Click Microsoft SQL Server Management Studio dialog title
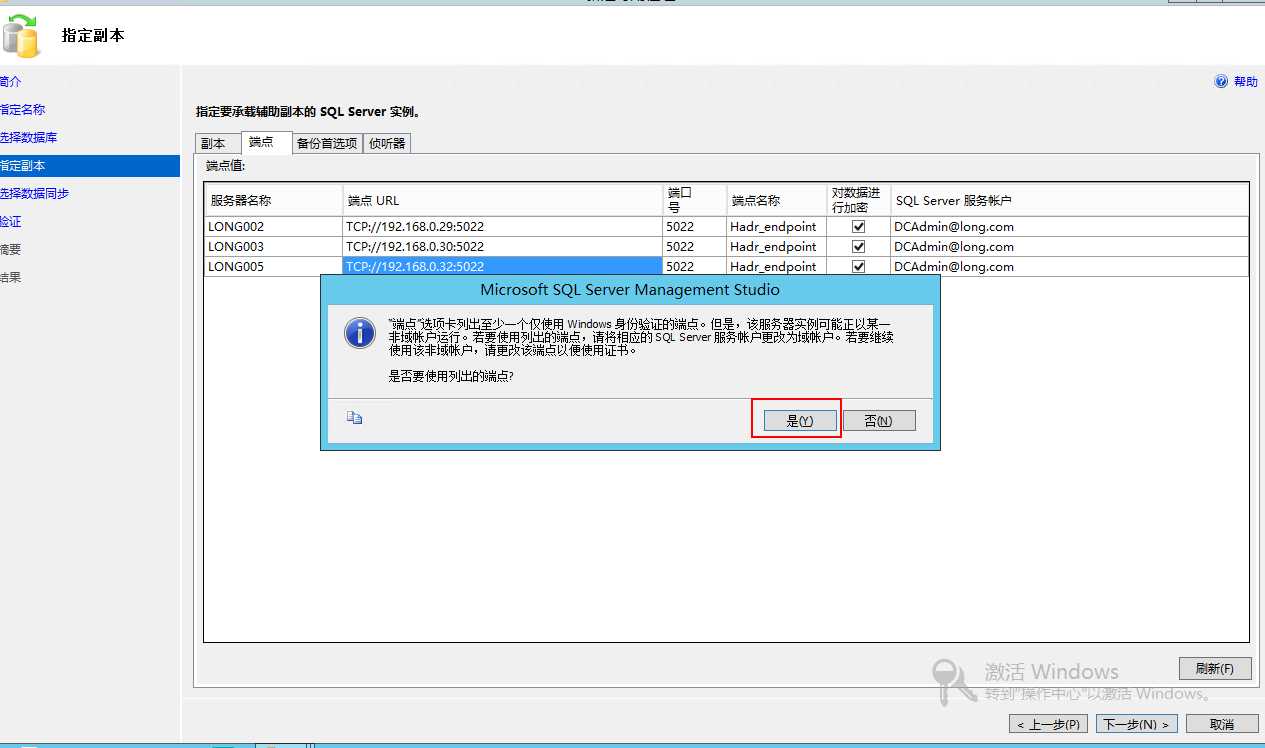 630,290
